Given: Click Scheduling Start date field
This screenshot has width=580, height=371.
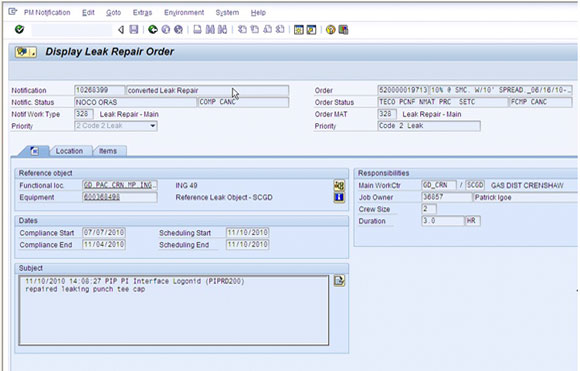Looking at the screenshot, I should [x=247, y=233].
